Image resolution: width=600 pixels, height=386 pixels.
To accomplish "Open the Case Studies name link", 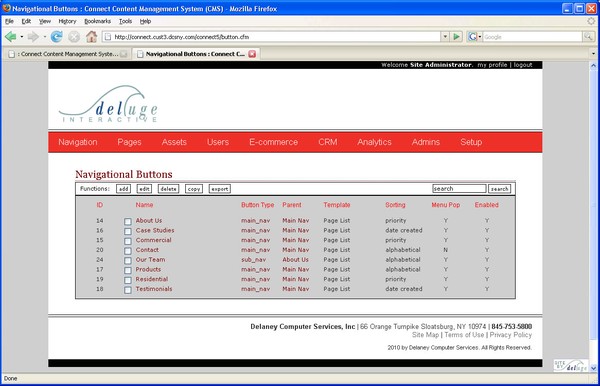I will (155, 230).
